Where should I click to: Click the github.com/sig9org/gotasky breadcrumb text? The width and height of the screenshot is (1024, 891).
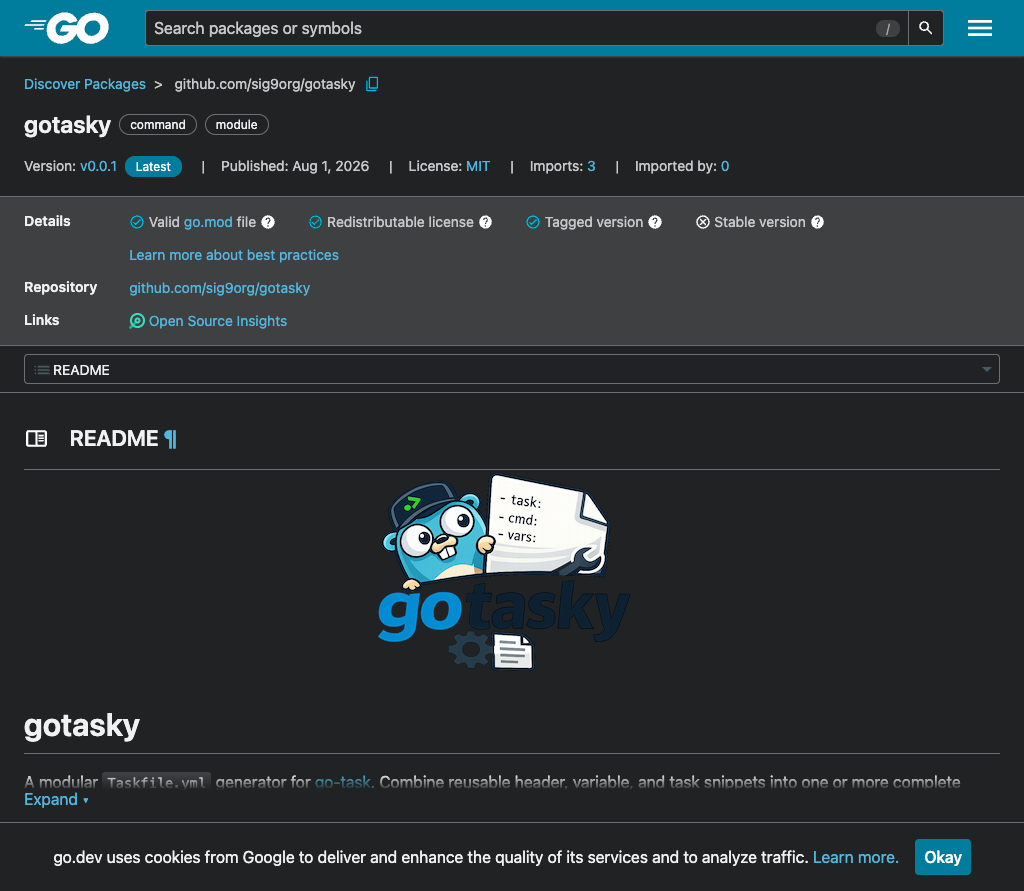pos(264,84)
